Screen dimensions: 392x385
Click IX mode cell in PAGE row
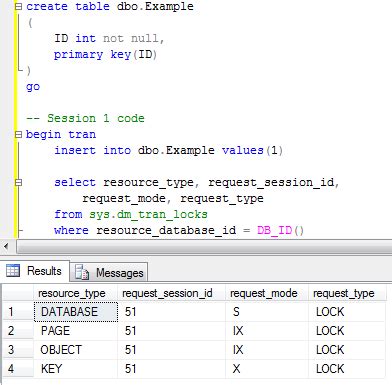pyautogui.click(x=267, y=331)
